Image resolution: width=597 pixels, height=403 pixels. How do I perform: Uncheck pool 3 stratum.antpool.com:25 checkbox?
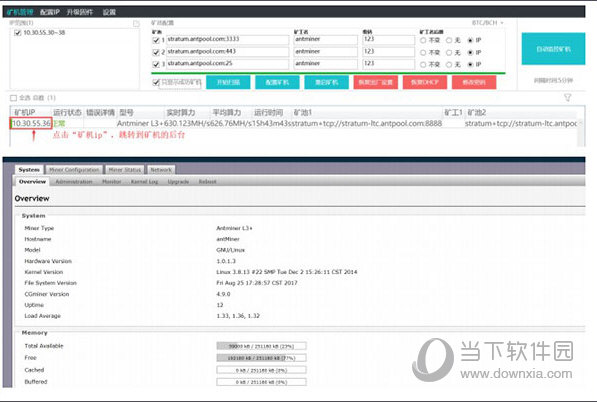pyautogui.click(x=156, y=64)
